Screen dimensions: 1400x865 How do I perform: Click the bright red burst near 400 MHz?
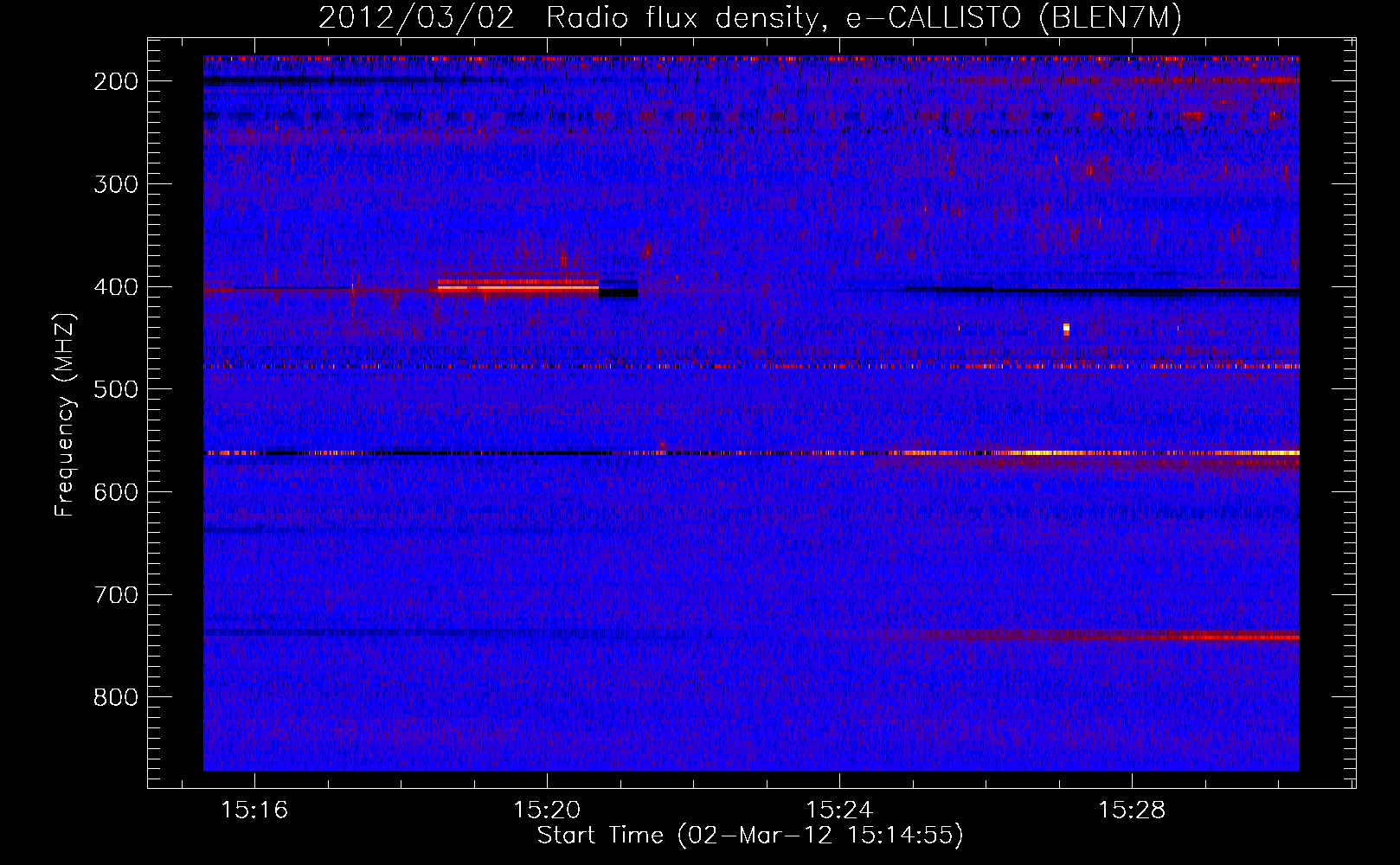(x=517, y=285)
